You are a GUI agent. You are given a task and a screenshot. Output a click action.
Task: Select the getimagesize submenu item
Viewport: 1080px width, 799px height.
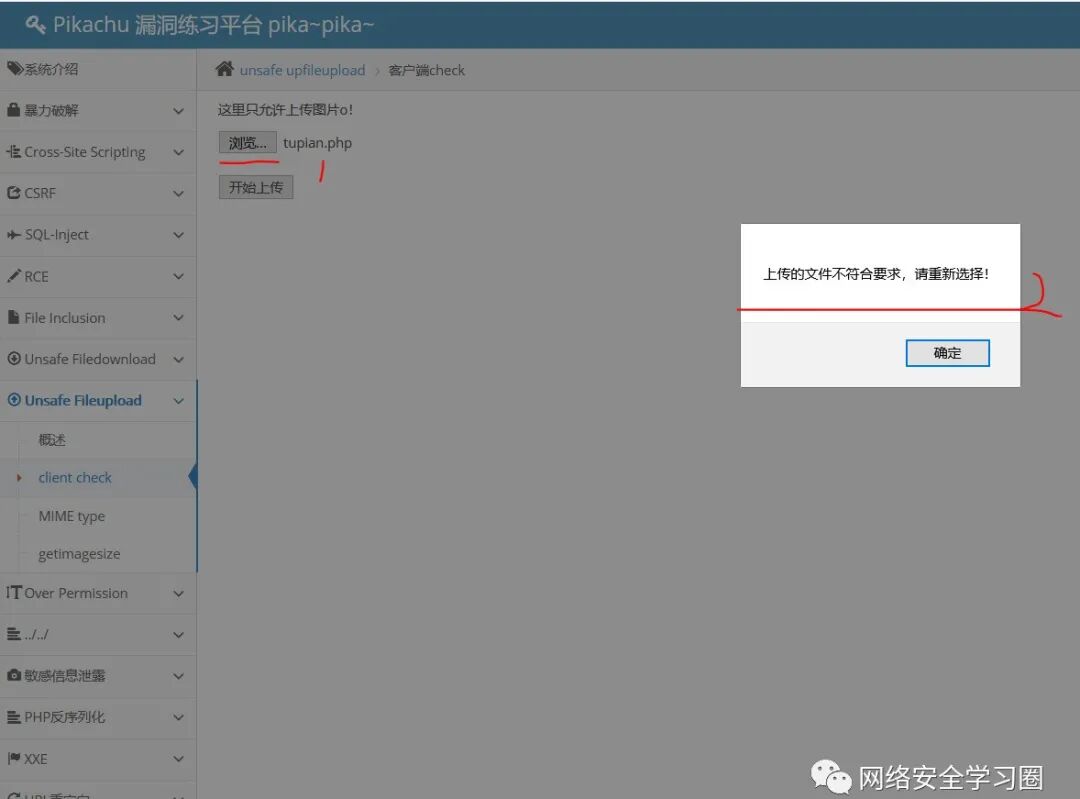(79, 554)
